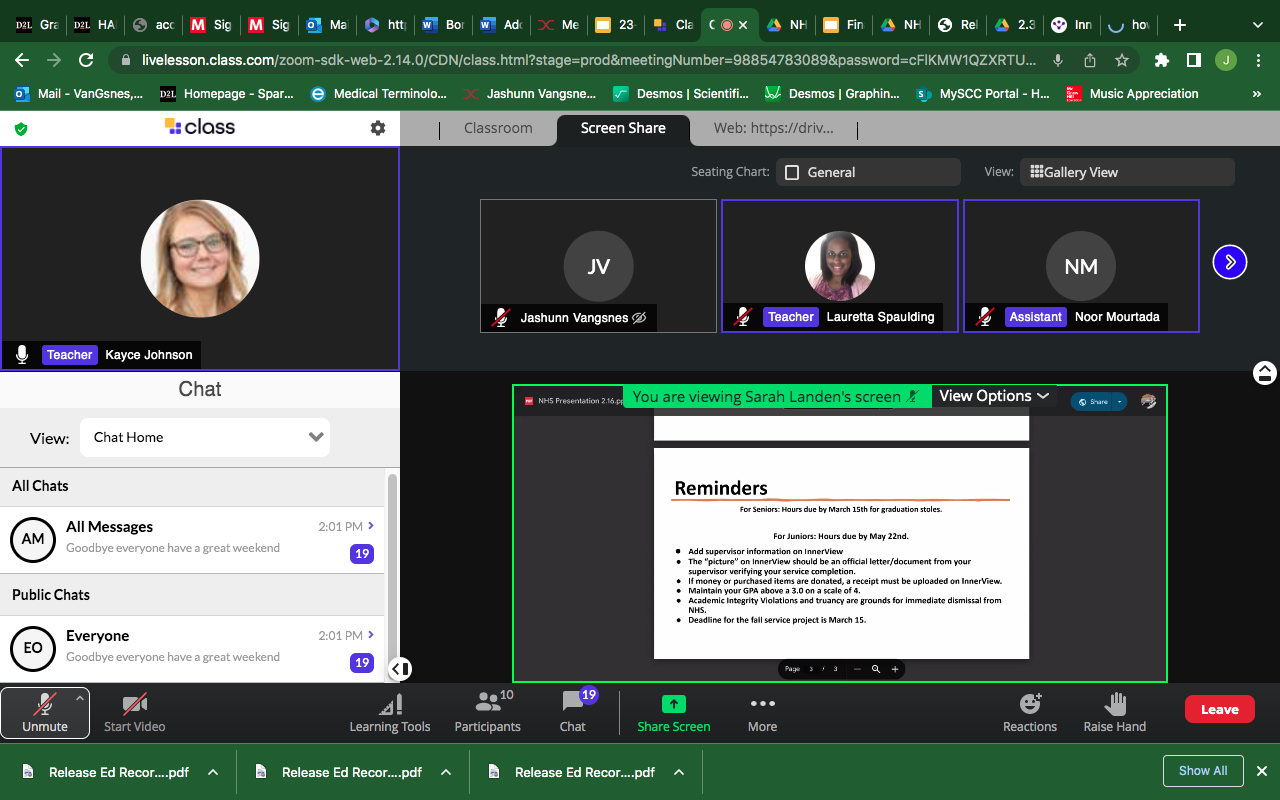Image resolution: width=1280 pixels, height=800 pixels.
Task: Reload the browser page
Action: click(x=86, y=60)
